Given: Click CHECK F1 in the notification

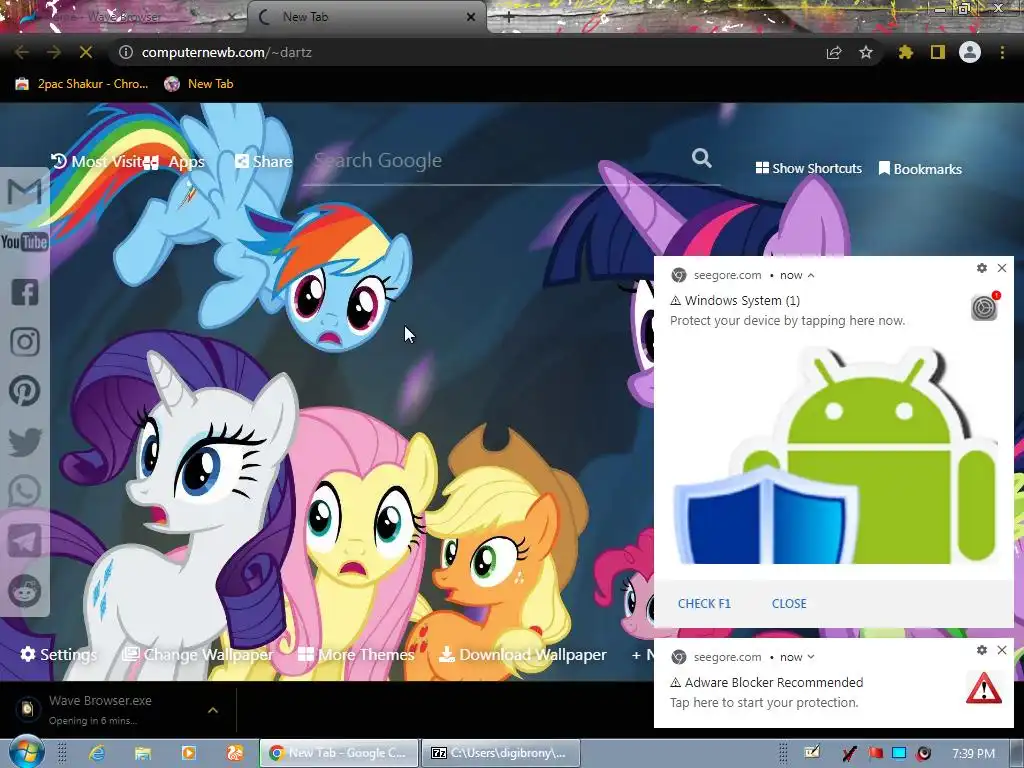Looking at the screenshot, I should tap(704, 603).
